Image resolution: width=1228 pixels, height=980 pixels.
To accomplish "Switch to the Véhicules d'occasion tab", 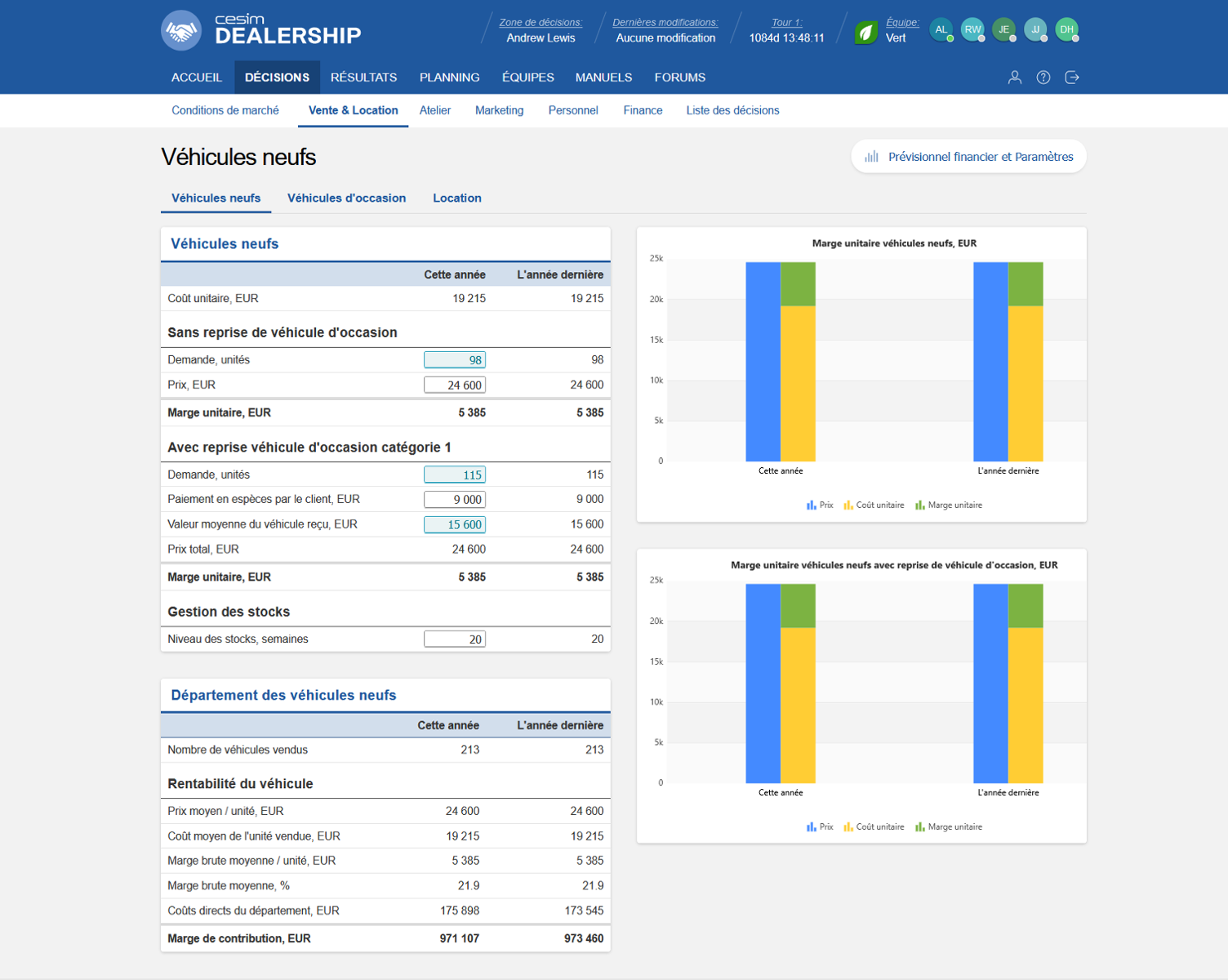I will click(346, 198).
